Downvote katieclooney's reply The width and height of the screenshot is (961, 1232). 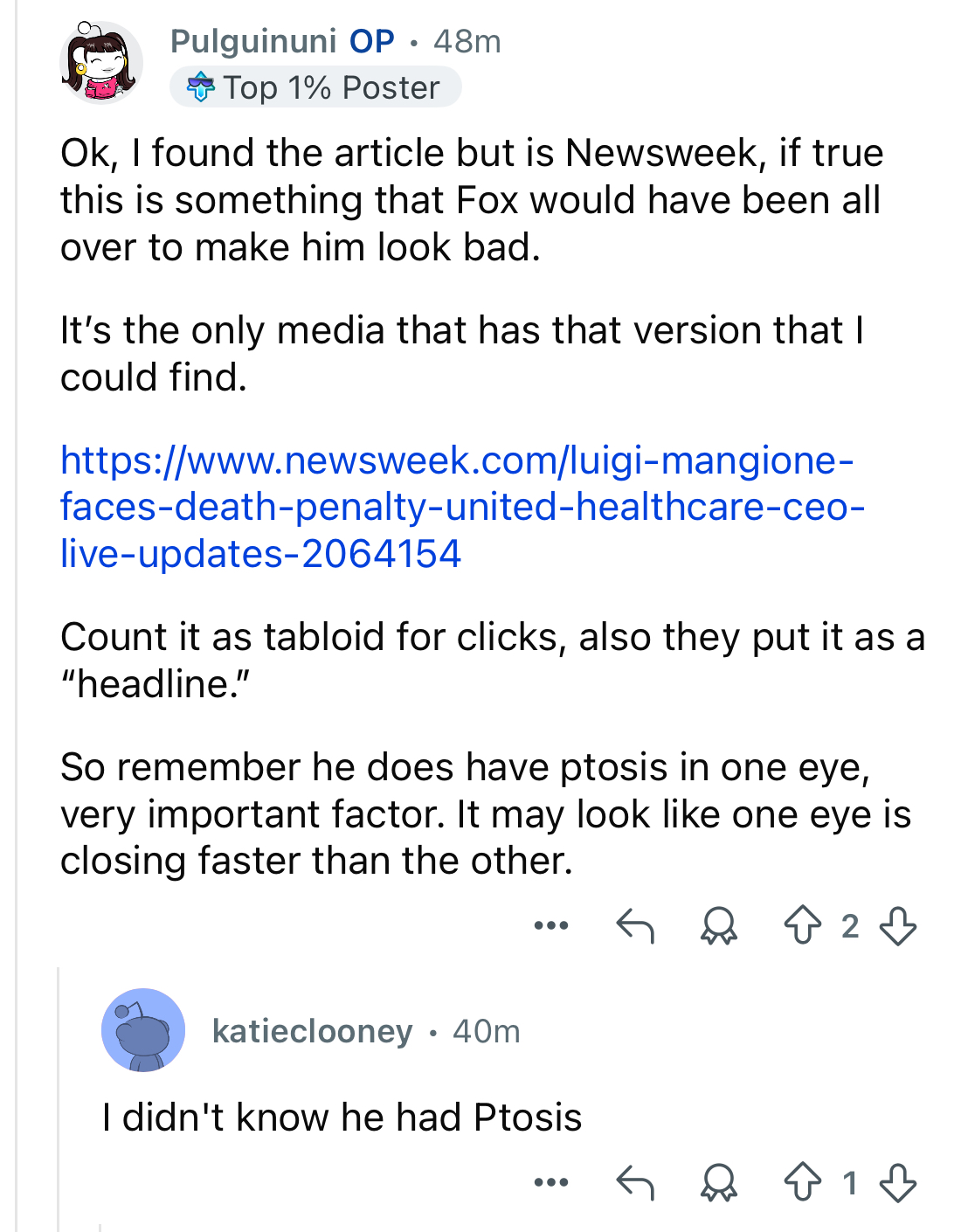pyautogui.click(x=898, y=1183)
